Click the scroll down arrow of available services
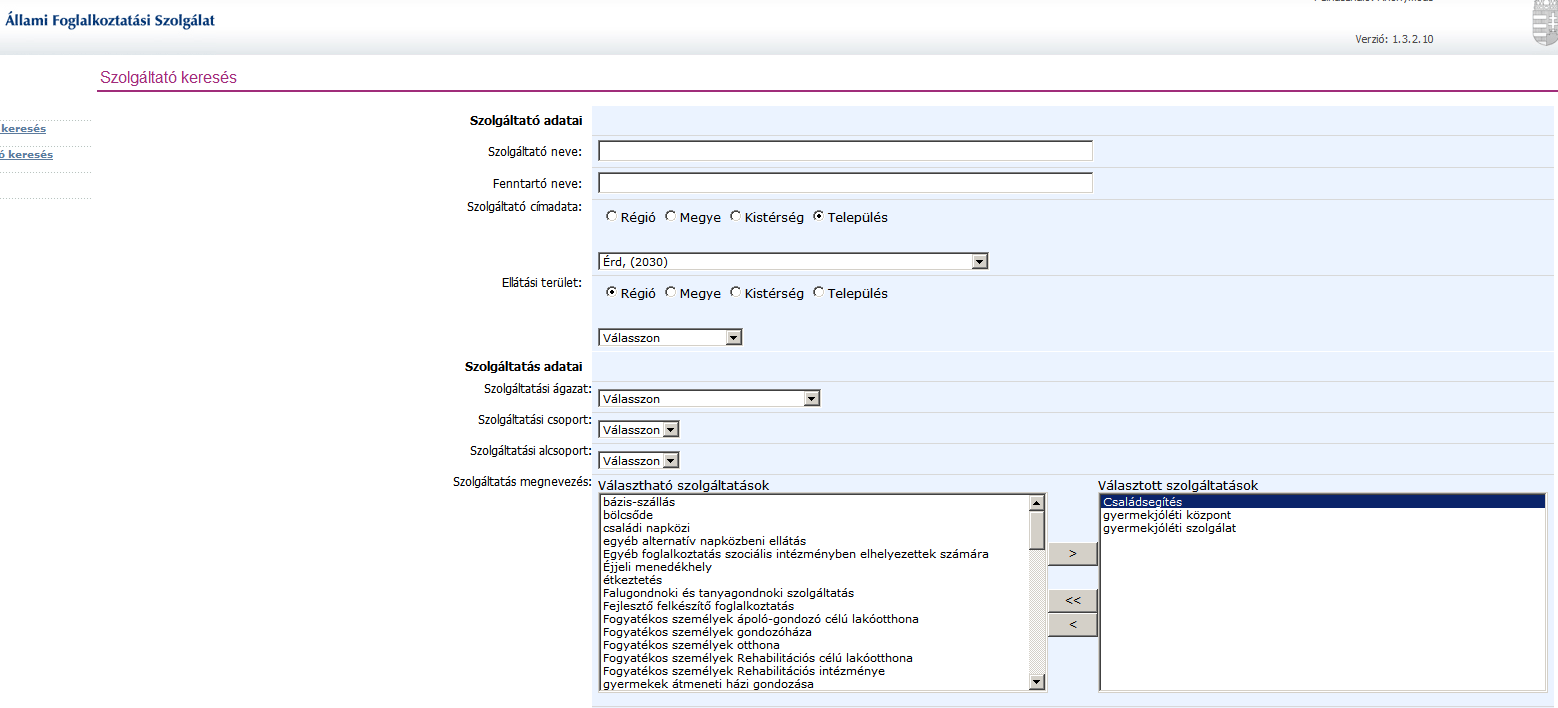This screenshot has width=1558, height=708. coord(1037,682)
